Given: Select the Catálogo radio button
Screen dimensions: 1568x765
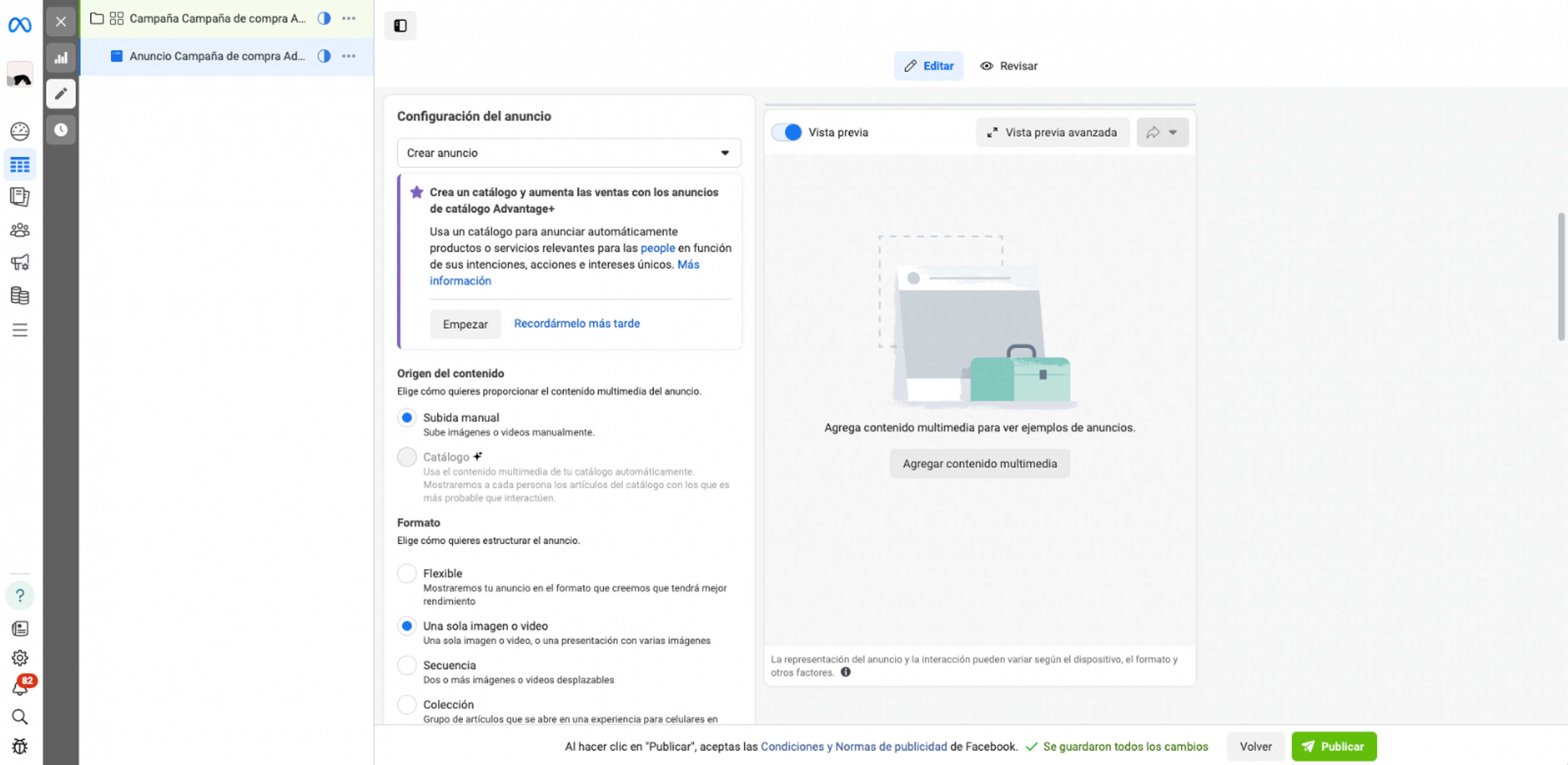Looking at the screenshot, I should coord(407,456).
